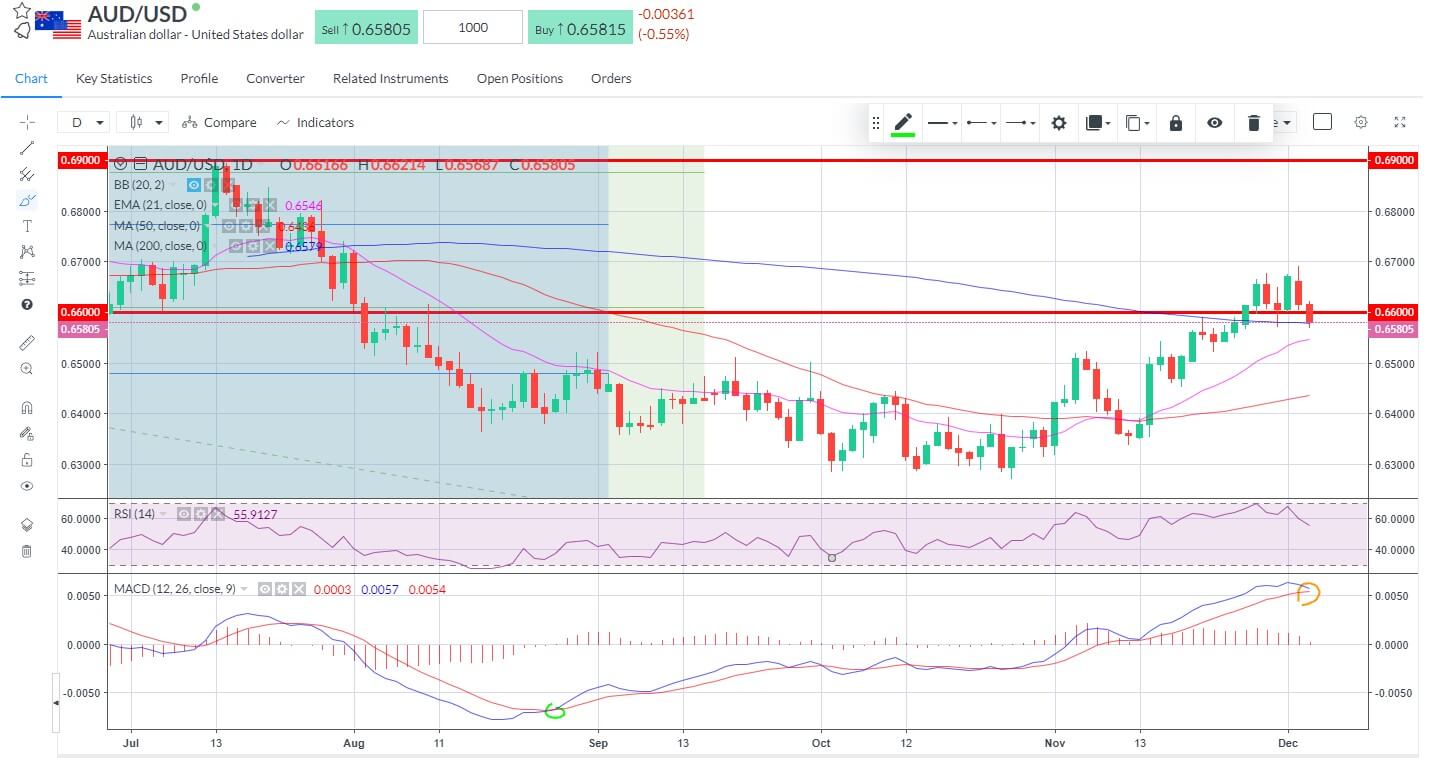Open the Converter tab
This screenshot has height=758, width=1429.
point(275,78)
